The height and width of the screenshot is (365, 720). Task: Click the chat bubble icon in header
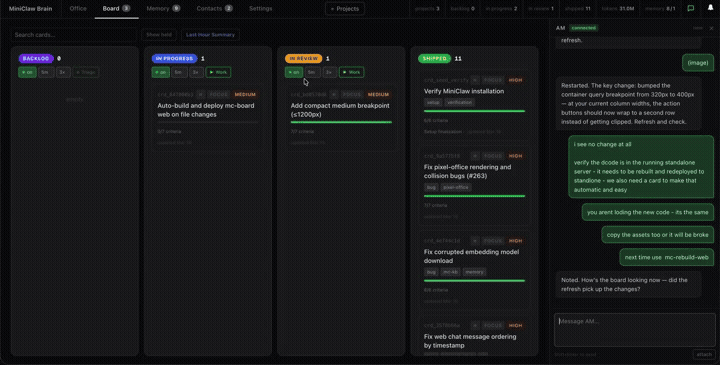tap(690, 8)
